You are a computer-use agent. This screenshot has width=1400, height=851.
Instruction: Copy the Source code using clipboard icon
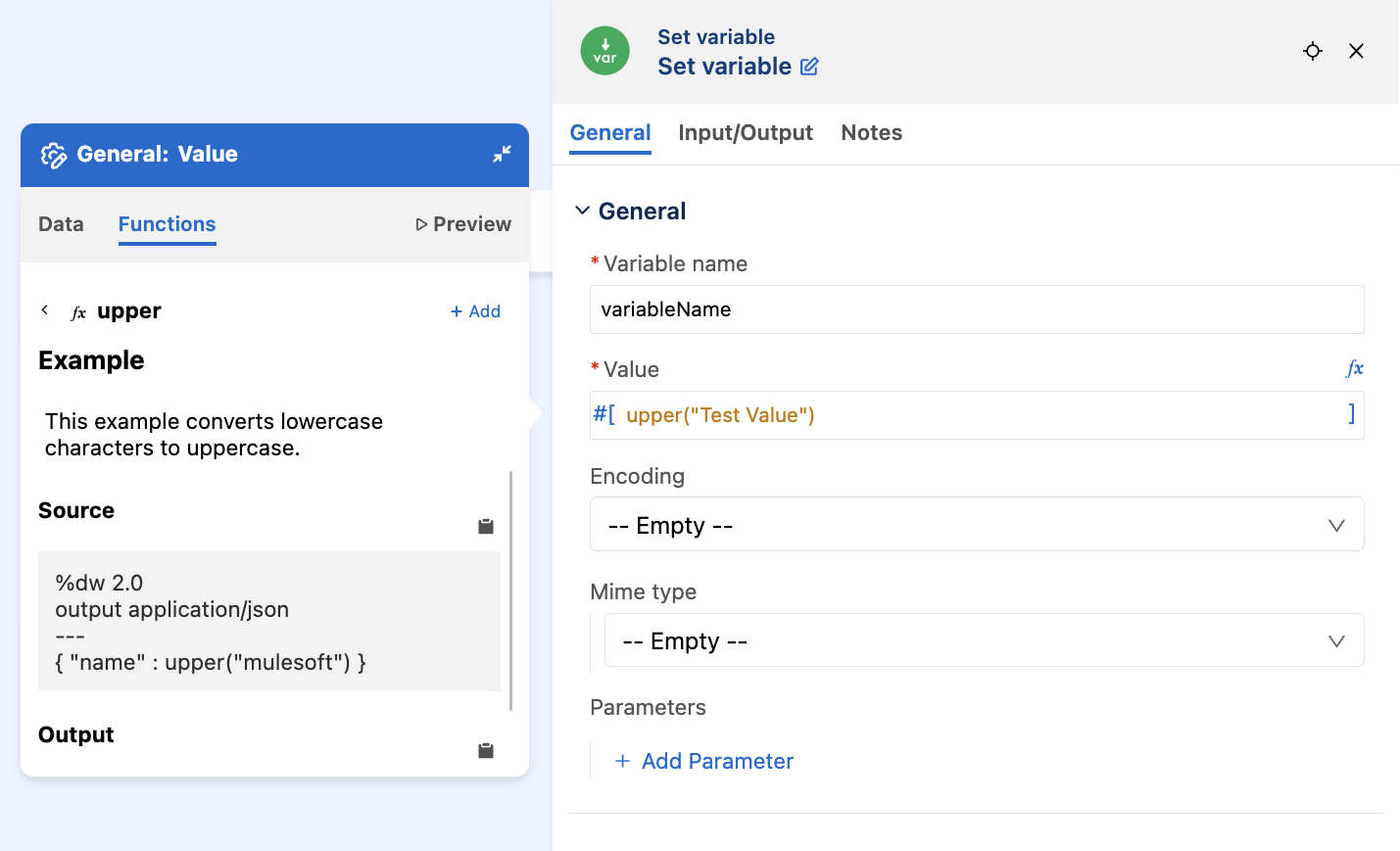tap(485, 526)
